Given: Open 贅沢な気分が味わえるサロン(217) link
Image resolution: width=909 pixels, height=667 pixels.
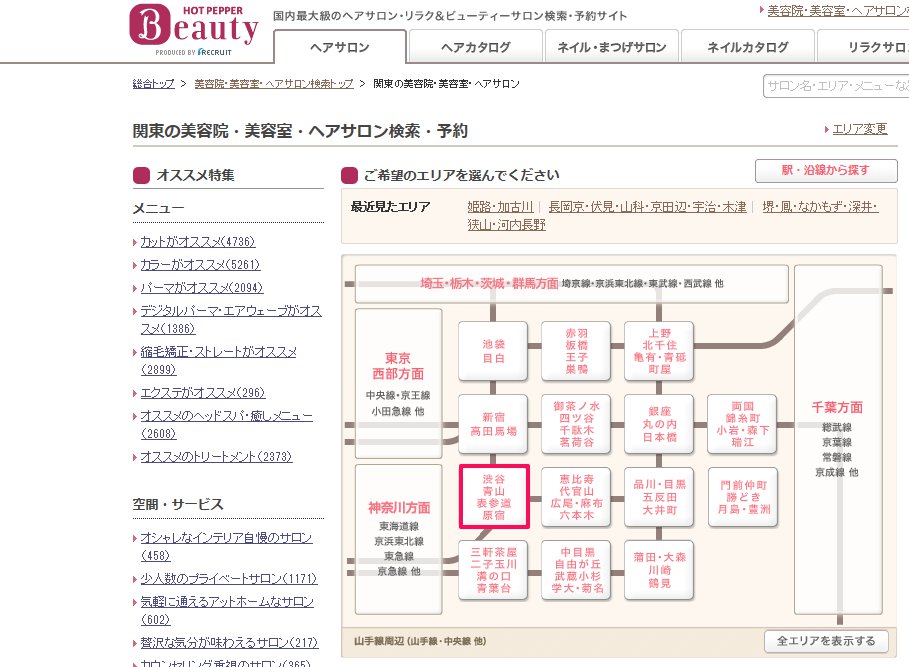Looking at the screenshot, I should 230,643.
